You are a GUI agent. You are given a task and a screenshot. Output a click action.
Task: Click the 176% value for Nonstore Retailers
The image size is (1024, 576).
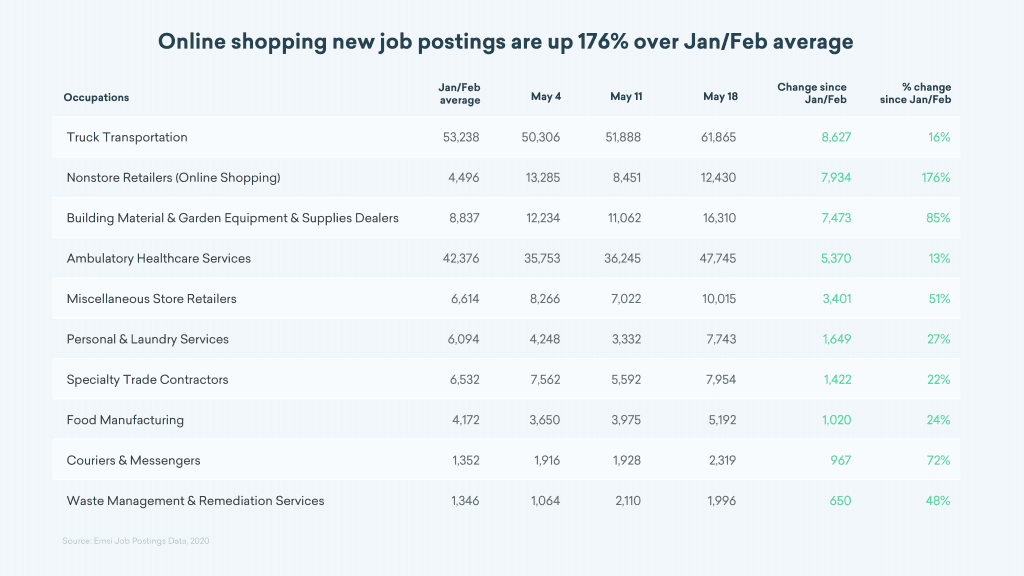pos(936,178)
